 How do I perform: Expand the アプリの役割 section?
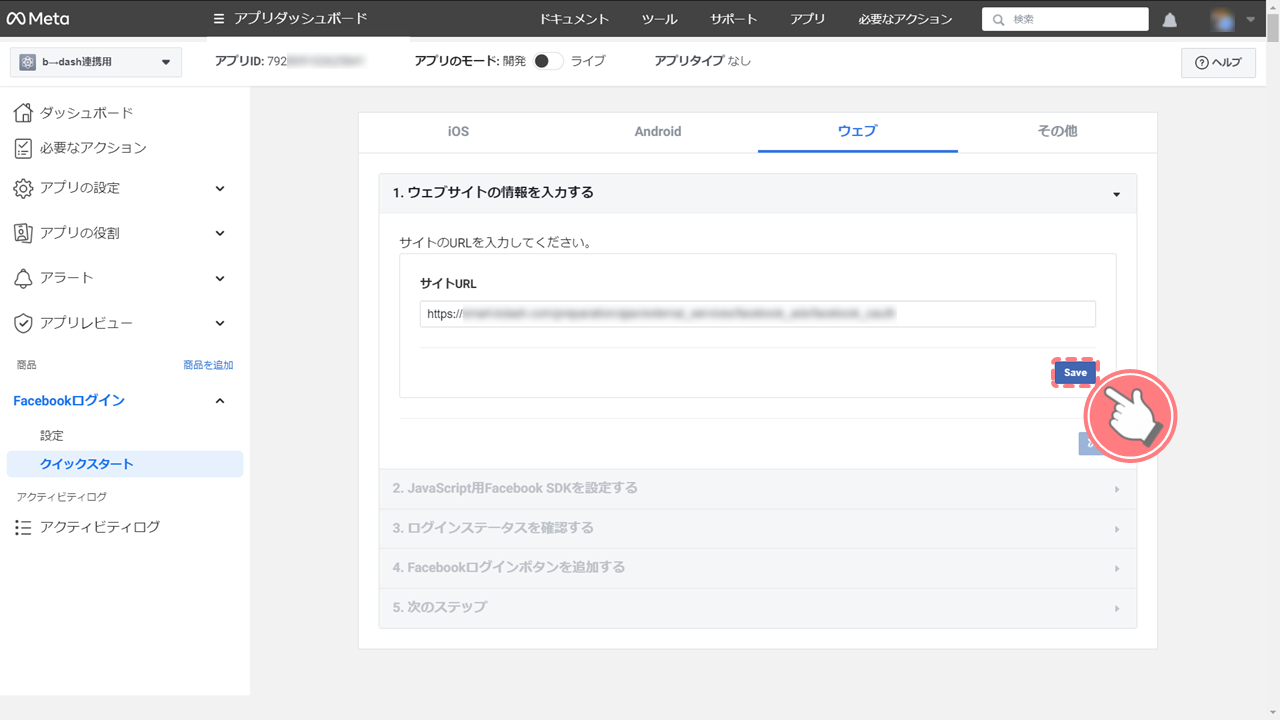point(220,233)
